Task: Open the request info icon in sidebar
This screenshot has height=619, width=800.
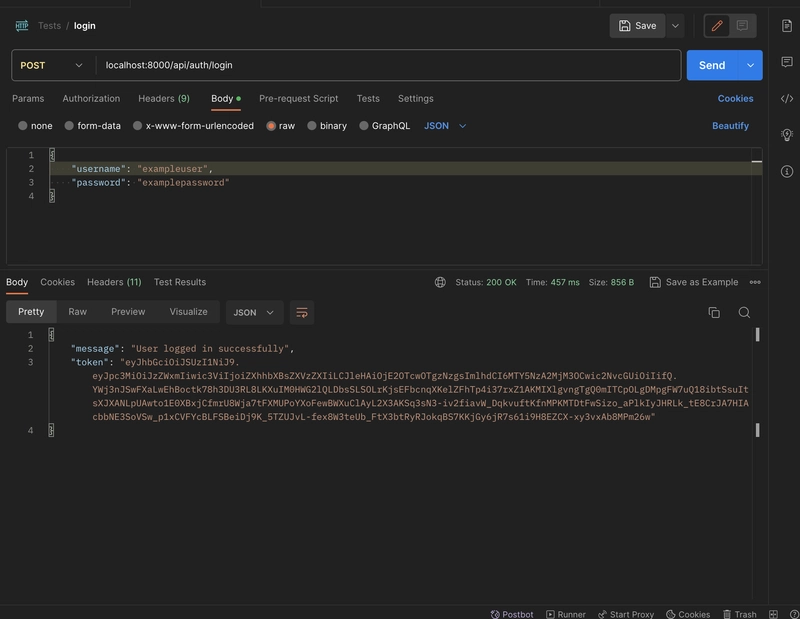Action: pyautogui.click(x=787, y=171)
